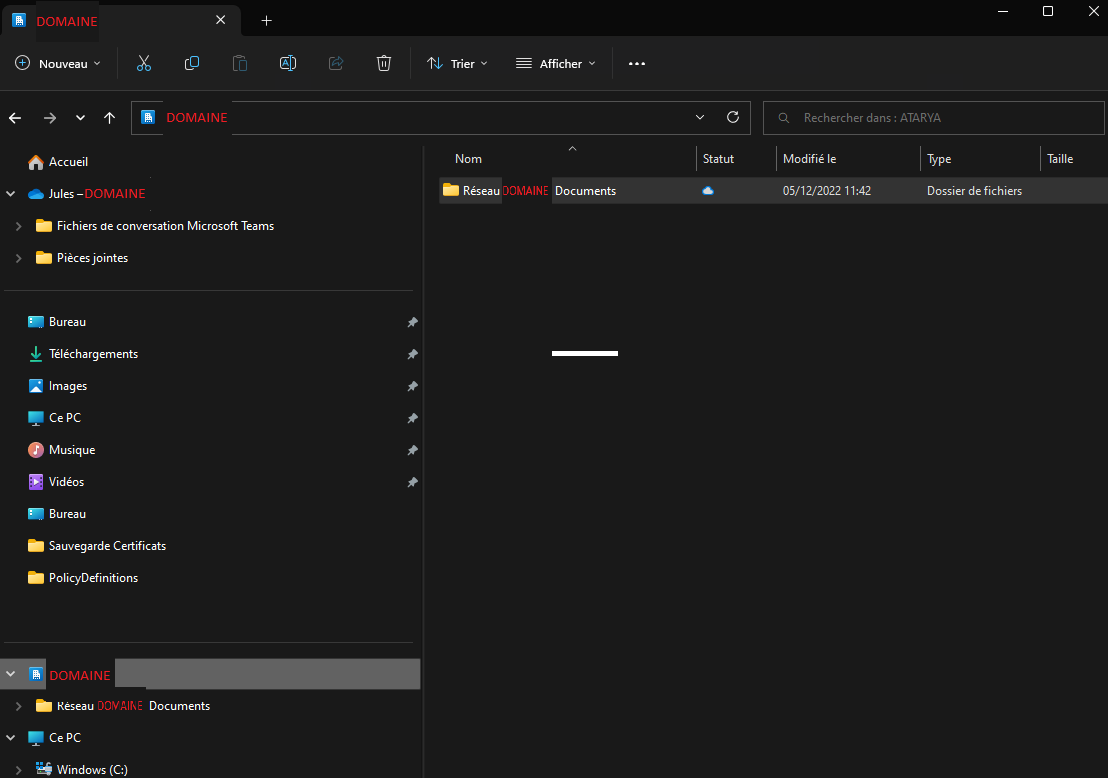The image size is (1108, 778).
Task: Unpin Téléchargements from quick access
Action: [x=412, y=354]
